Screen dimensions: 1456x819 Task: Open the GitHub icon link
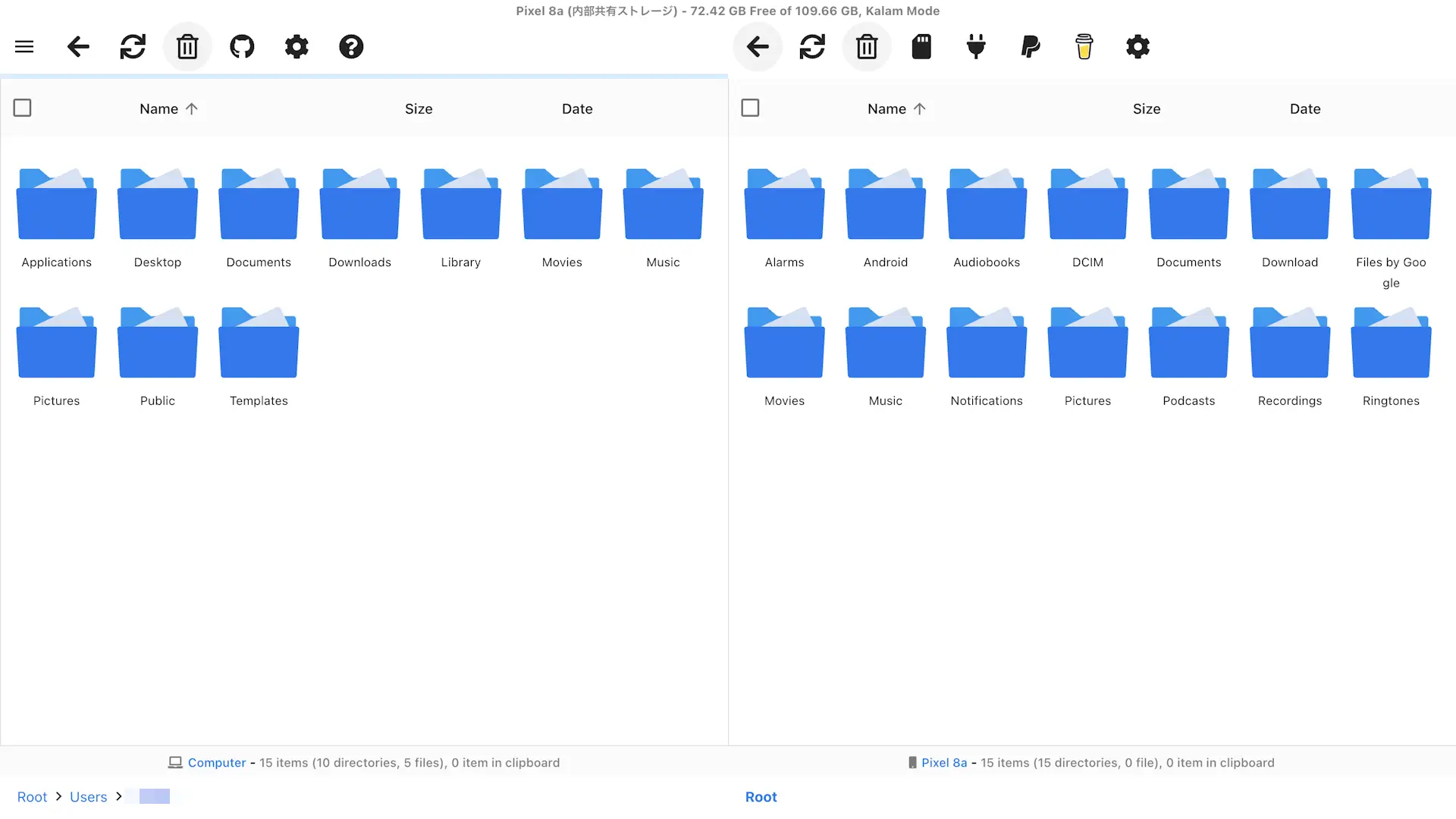click(242, 47)
